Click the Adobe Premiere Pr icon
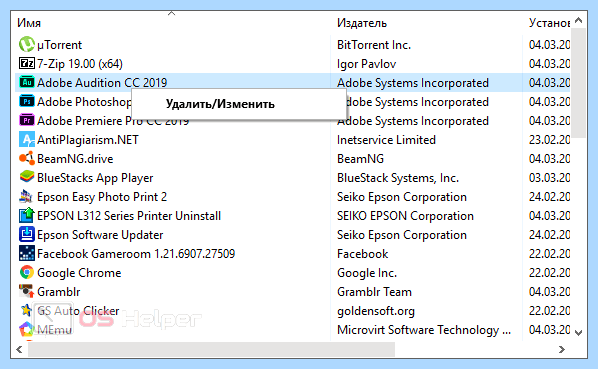598x369 pixels. (27, 120)
